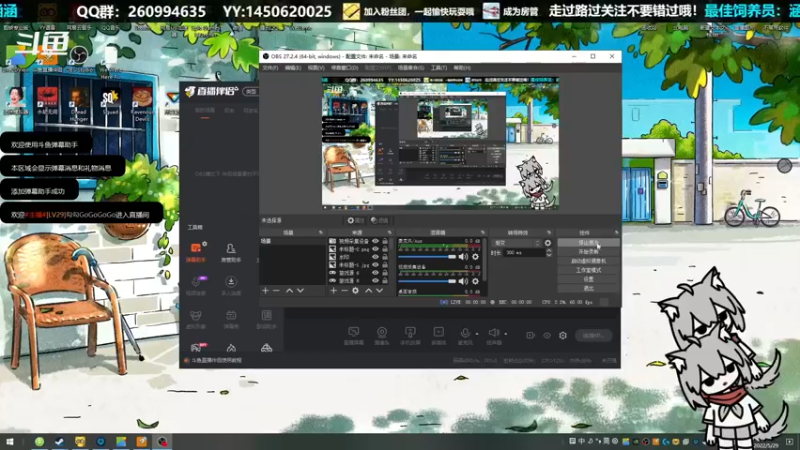Click 开始录制 to start recording

coord(588,252)
